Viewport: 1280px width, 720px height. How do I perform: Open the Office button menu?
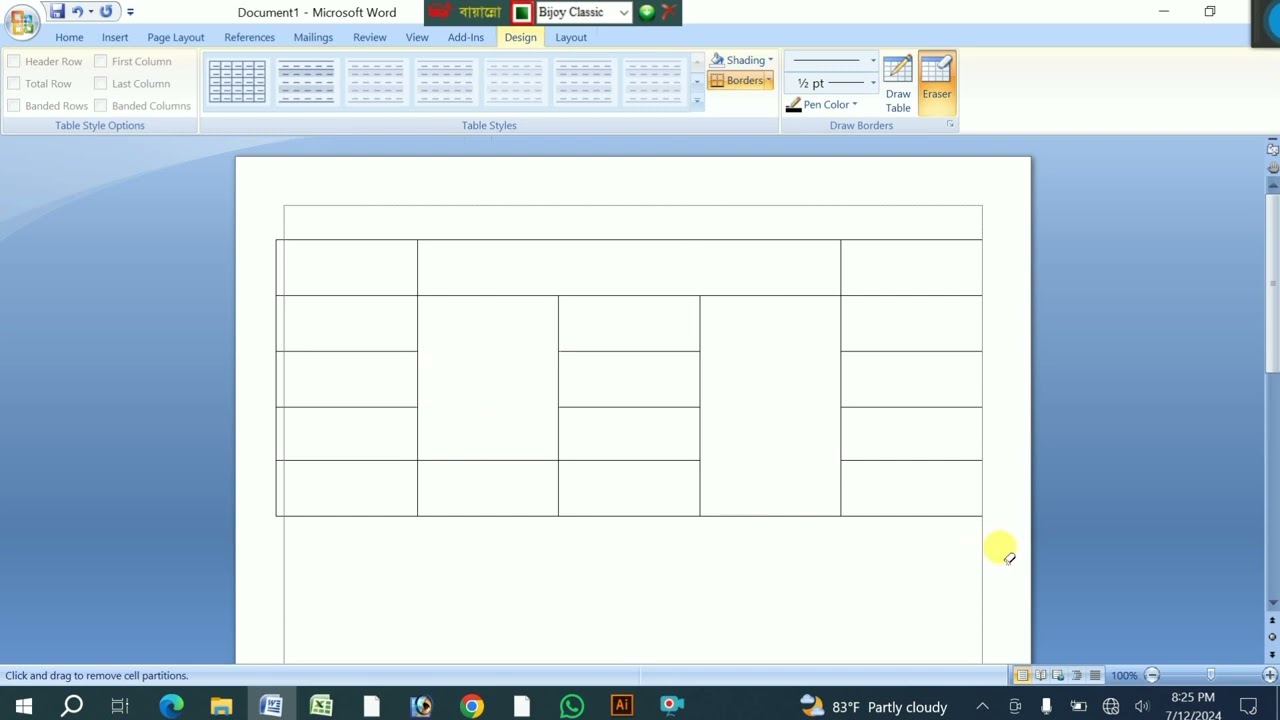[x=21, y=20]
